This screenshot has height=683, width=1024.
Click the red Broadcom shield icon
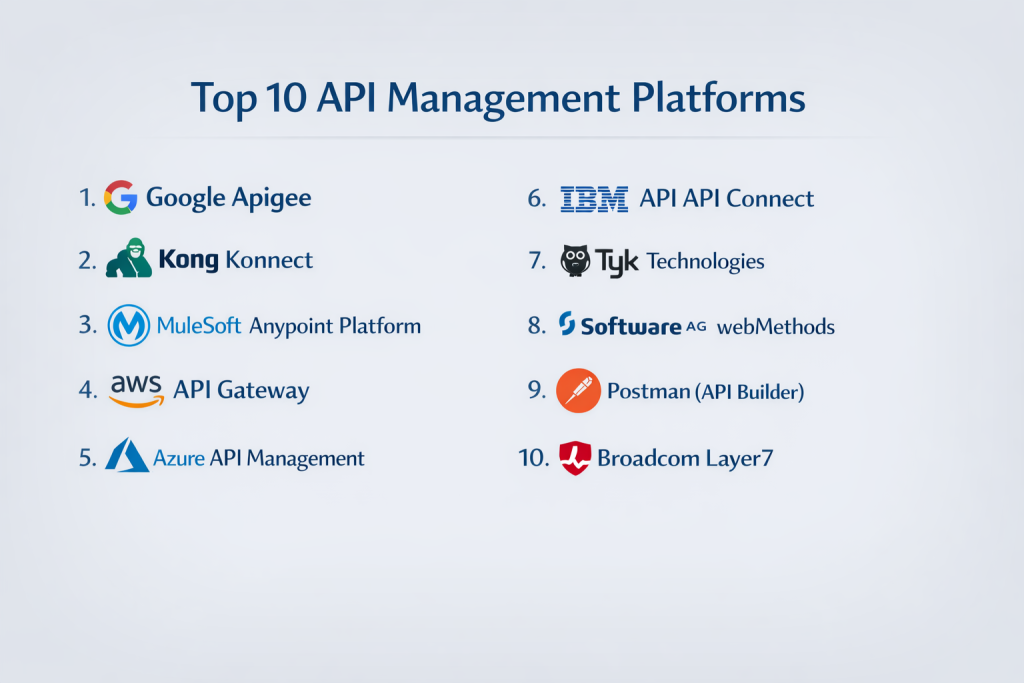point(575,458)
